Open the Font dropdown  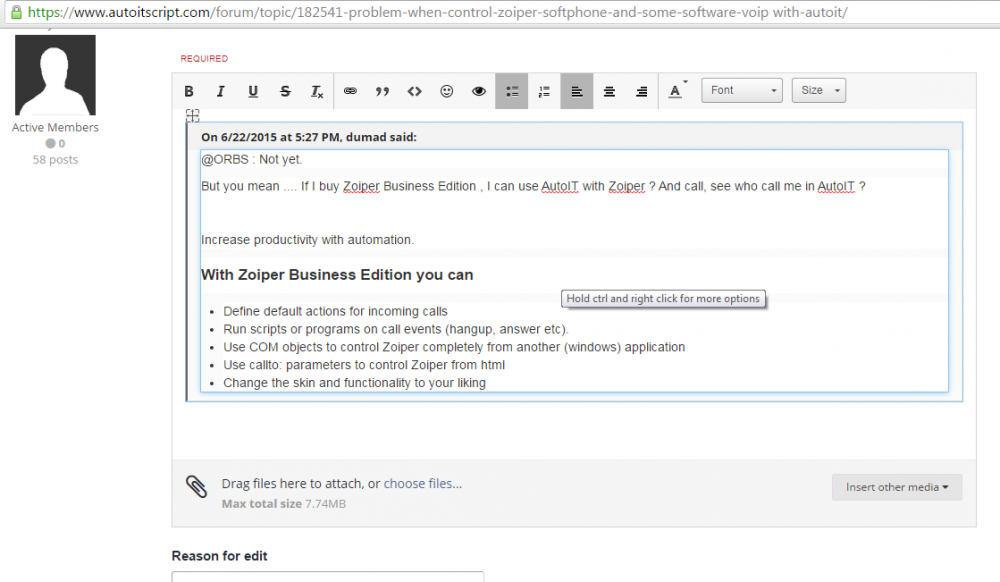point(742,91)
